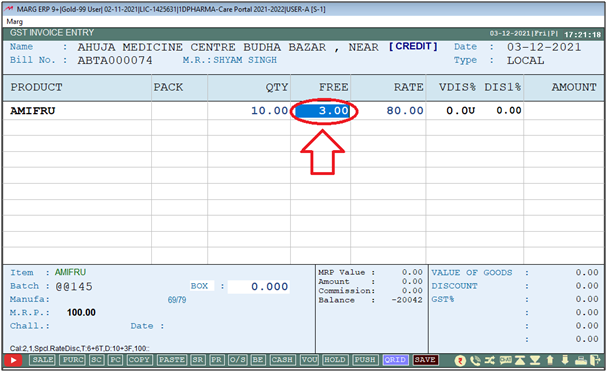Viewport: 608px width, 372px height.
Task: Click the jump-to-top arrow icon
Action: pyautogui.click(x=520, y=360)
